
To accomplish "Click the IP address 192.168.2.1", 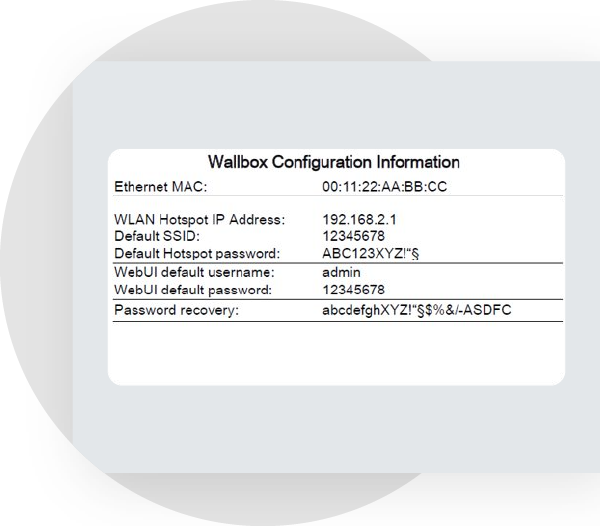I will pos(355,219).
